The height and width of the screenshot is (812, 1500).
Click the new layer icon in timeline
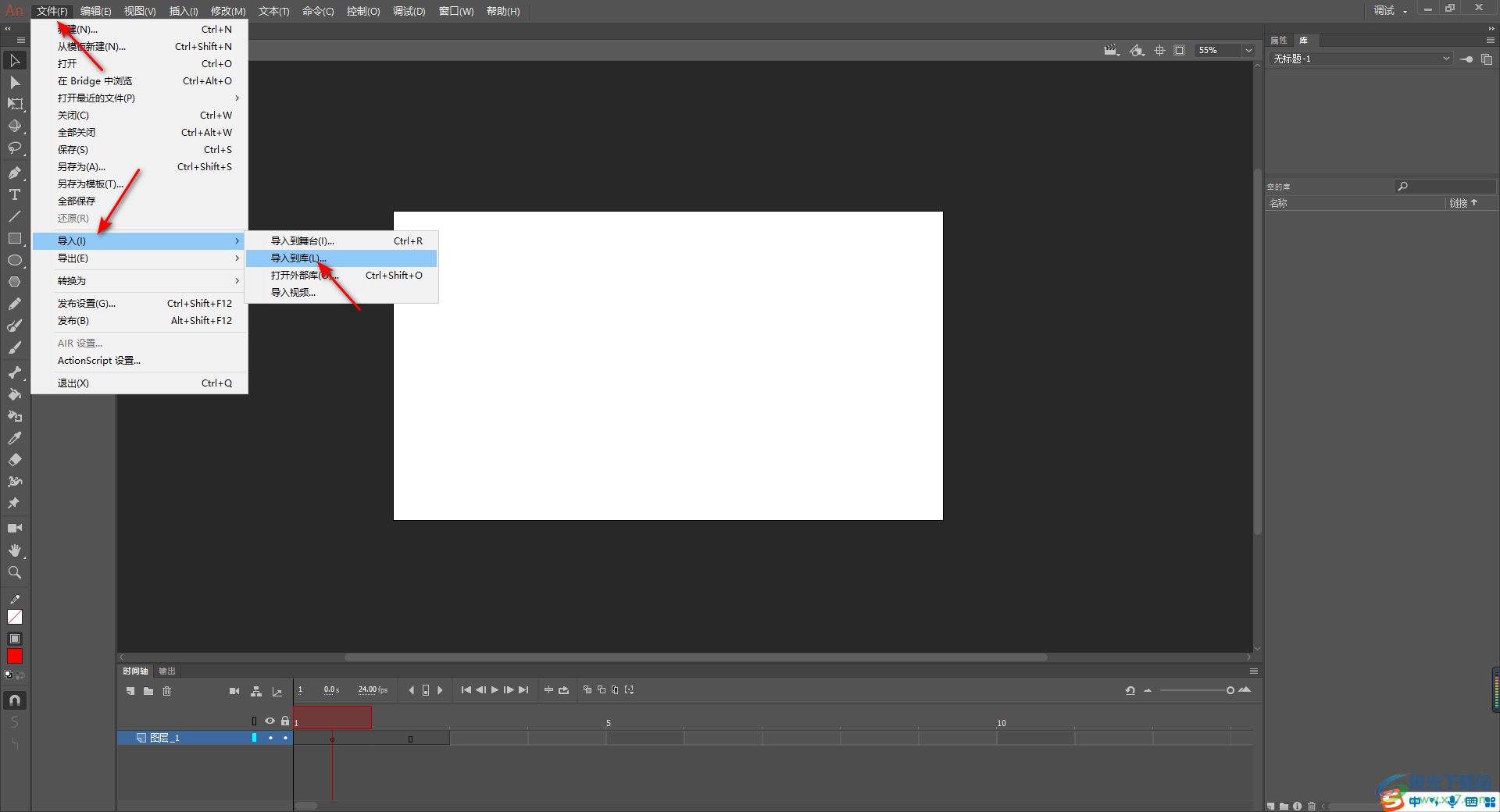(x=130, y=691)
